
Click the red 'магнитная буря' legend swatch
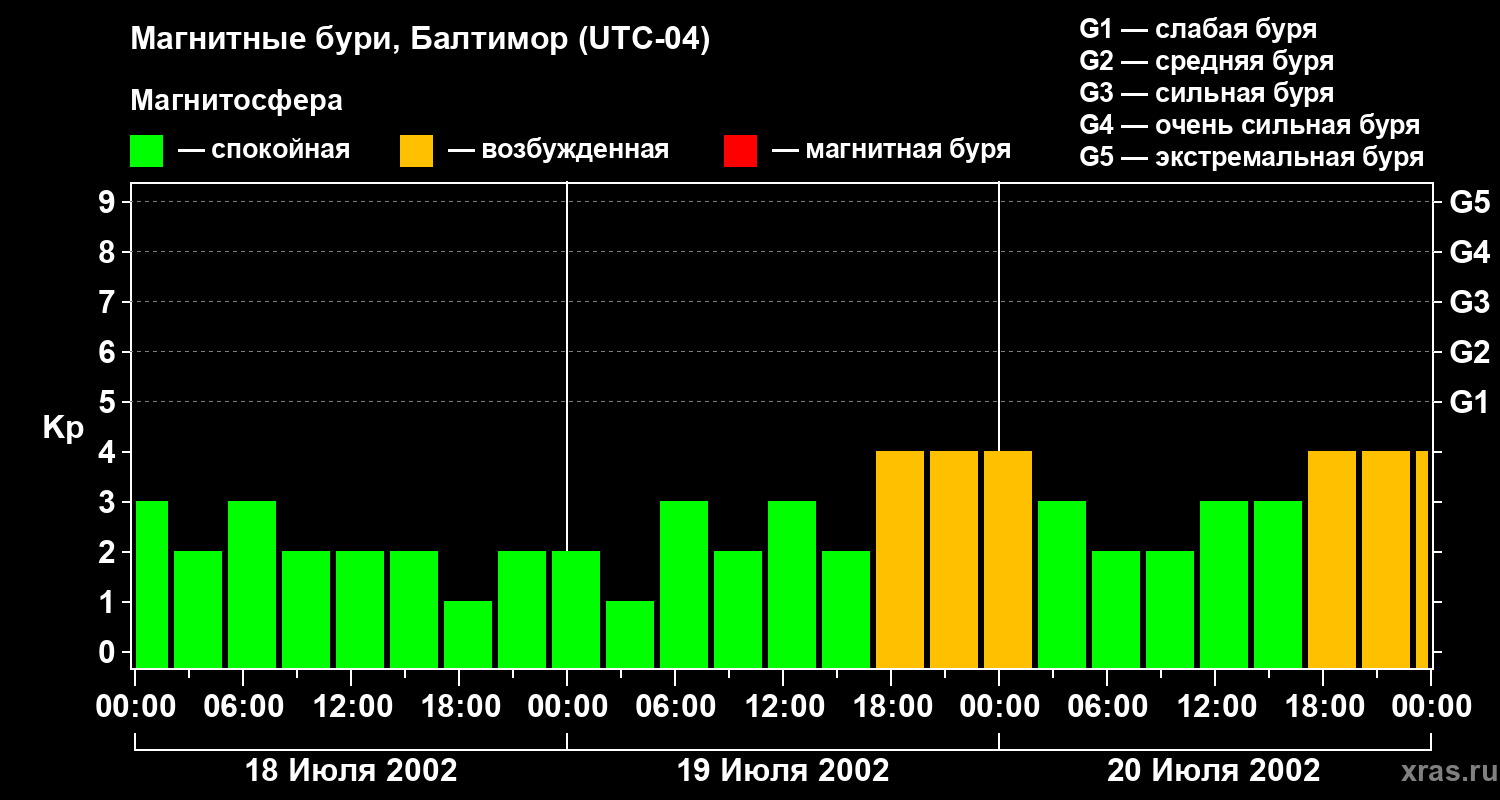click(x=740, y=151)
